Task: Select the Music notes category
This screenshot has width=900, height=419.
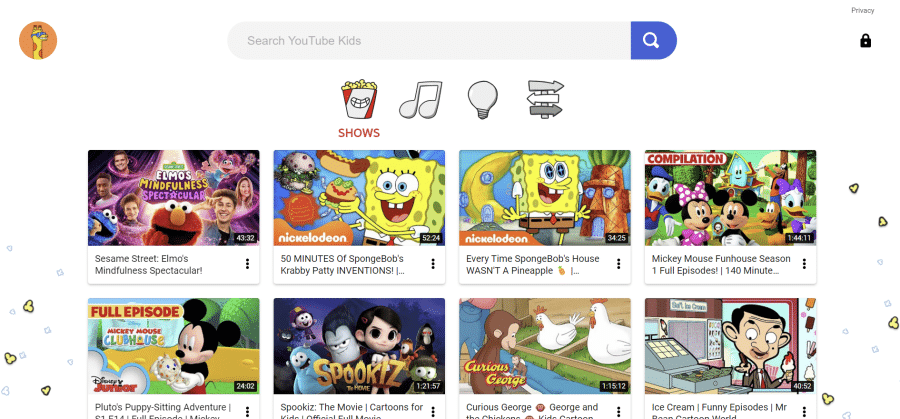Action: pyautogui.click(x=421, y=99)
